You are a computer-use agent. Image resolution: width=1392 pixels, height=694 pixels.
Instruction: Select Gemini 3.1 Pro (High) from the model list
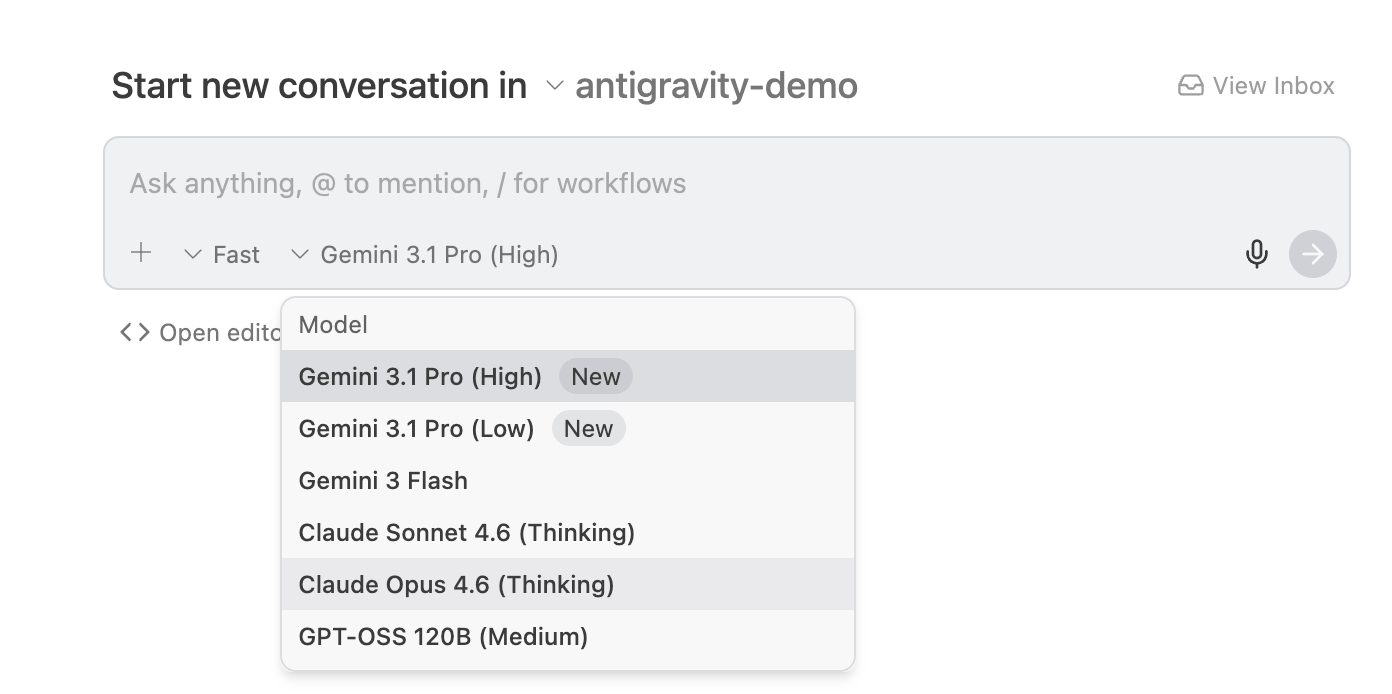[x=420, y=377]
